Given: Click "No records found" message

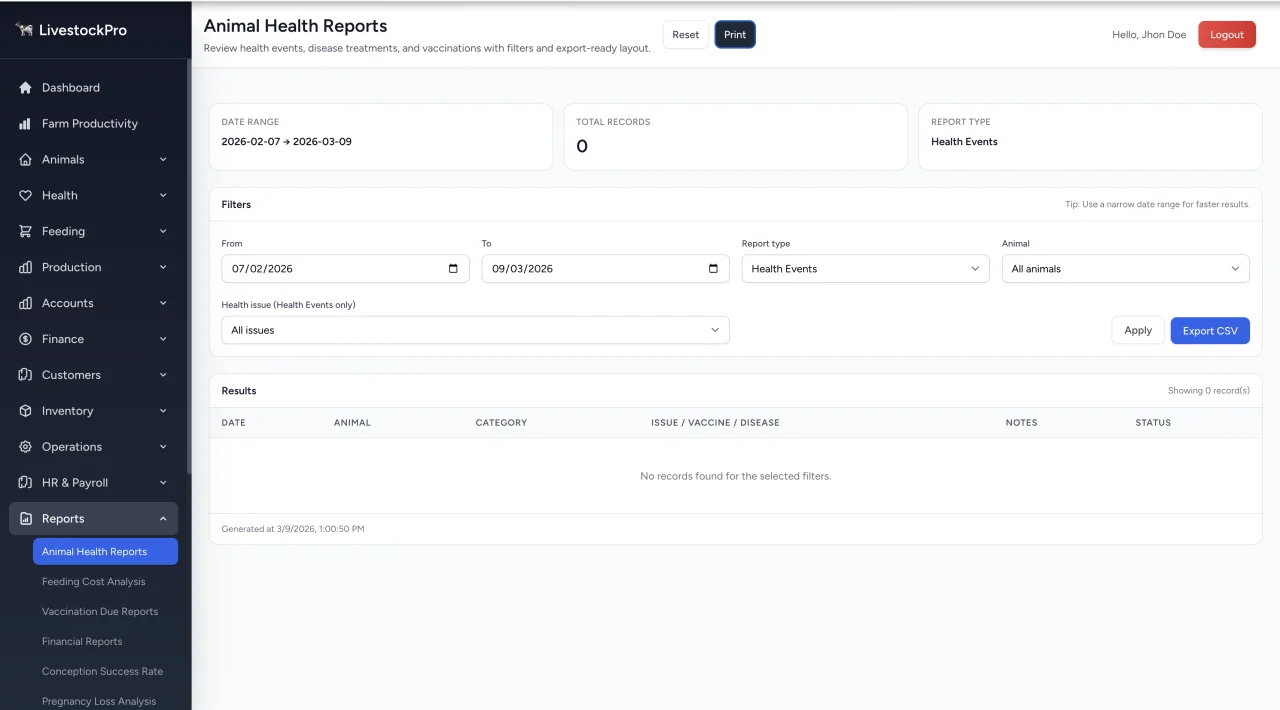Looking at the screenshot, I should coord(735,476).
